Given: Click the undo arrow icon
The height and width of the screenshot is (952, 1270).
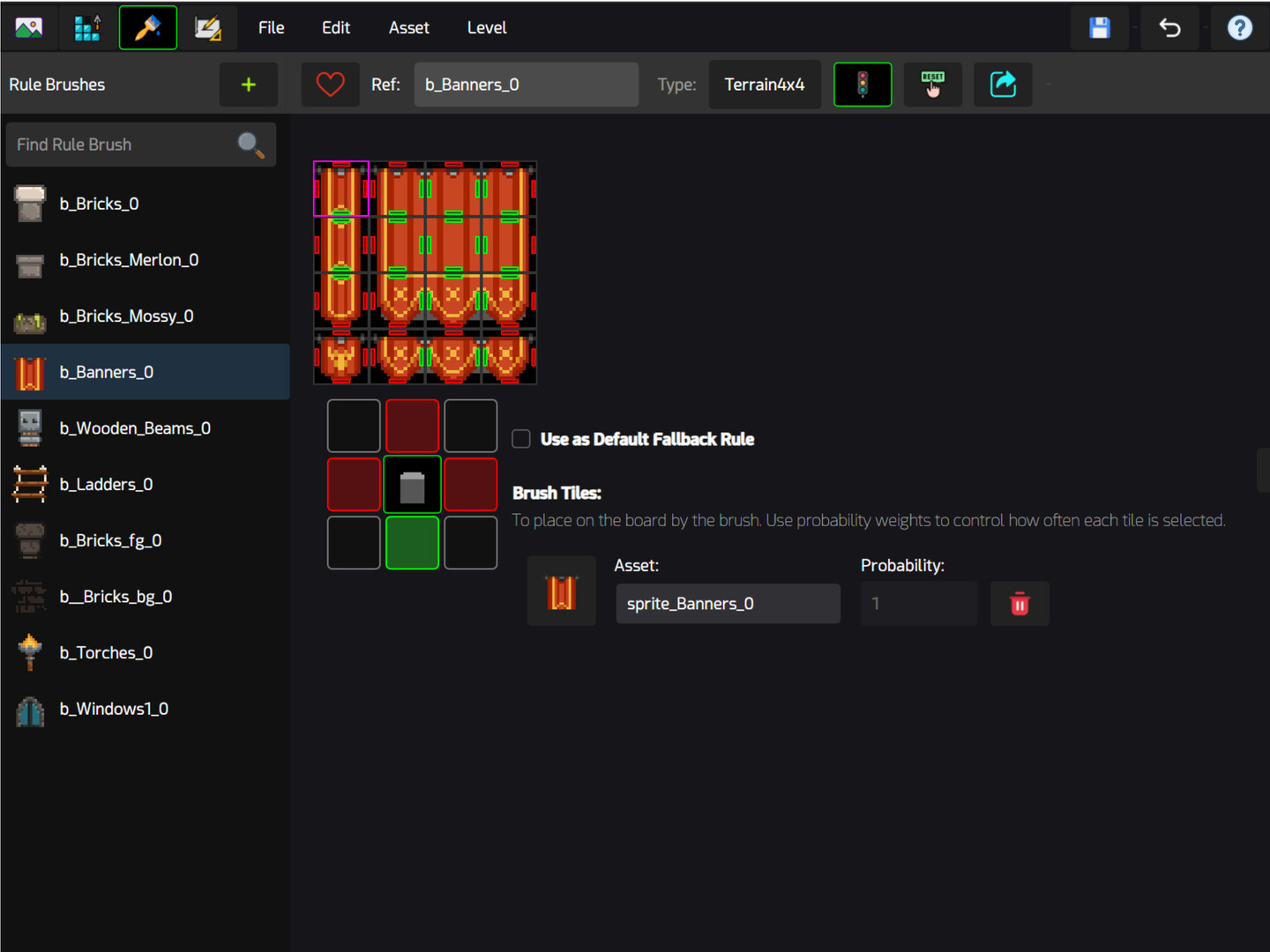Looking at the screenshot, I should [x=1169, y=28].
